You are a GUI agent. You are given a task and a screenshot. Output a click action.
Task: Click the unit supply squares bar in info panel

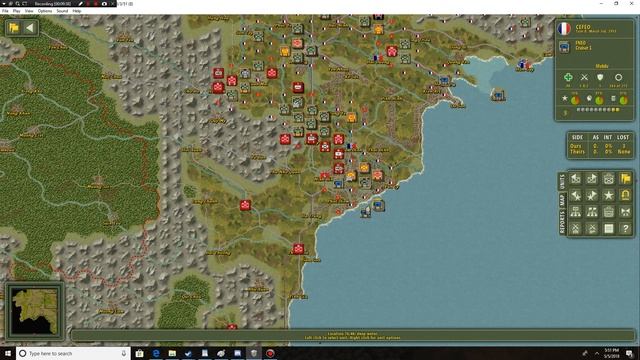tap(598, 110)
